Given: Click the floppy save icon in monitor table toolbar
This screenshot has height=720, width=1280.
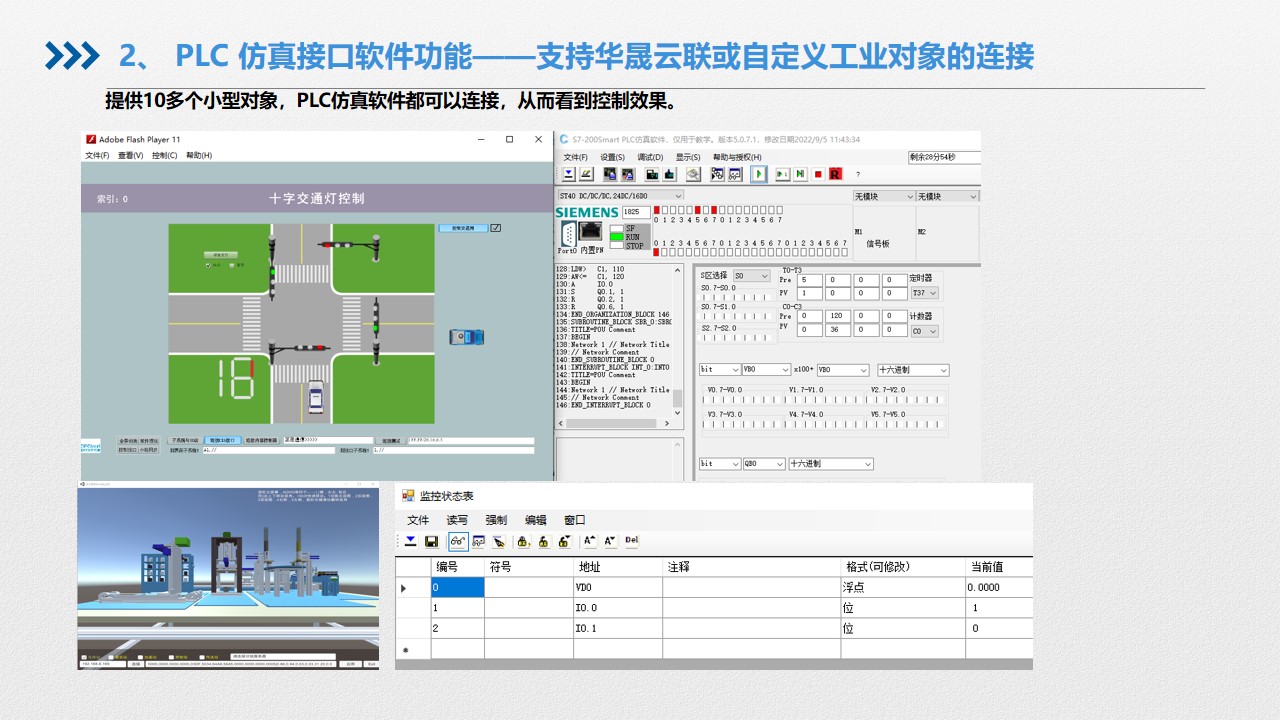Looking at the screenshot, I should point(431,541).
